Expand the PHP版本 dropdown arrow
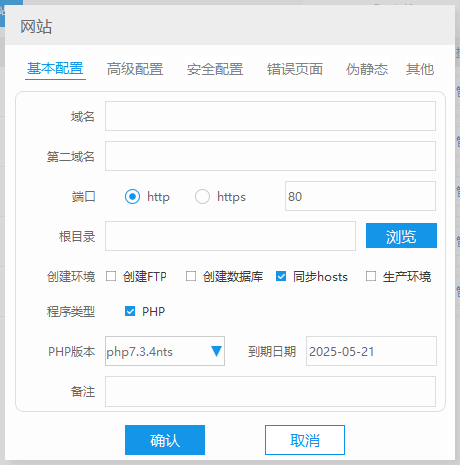This screenshot has width=460, height=465. (x=216, y=351)
